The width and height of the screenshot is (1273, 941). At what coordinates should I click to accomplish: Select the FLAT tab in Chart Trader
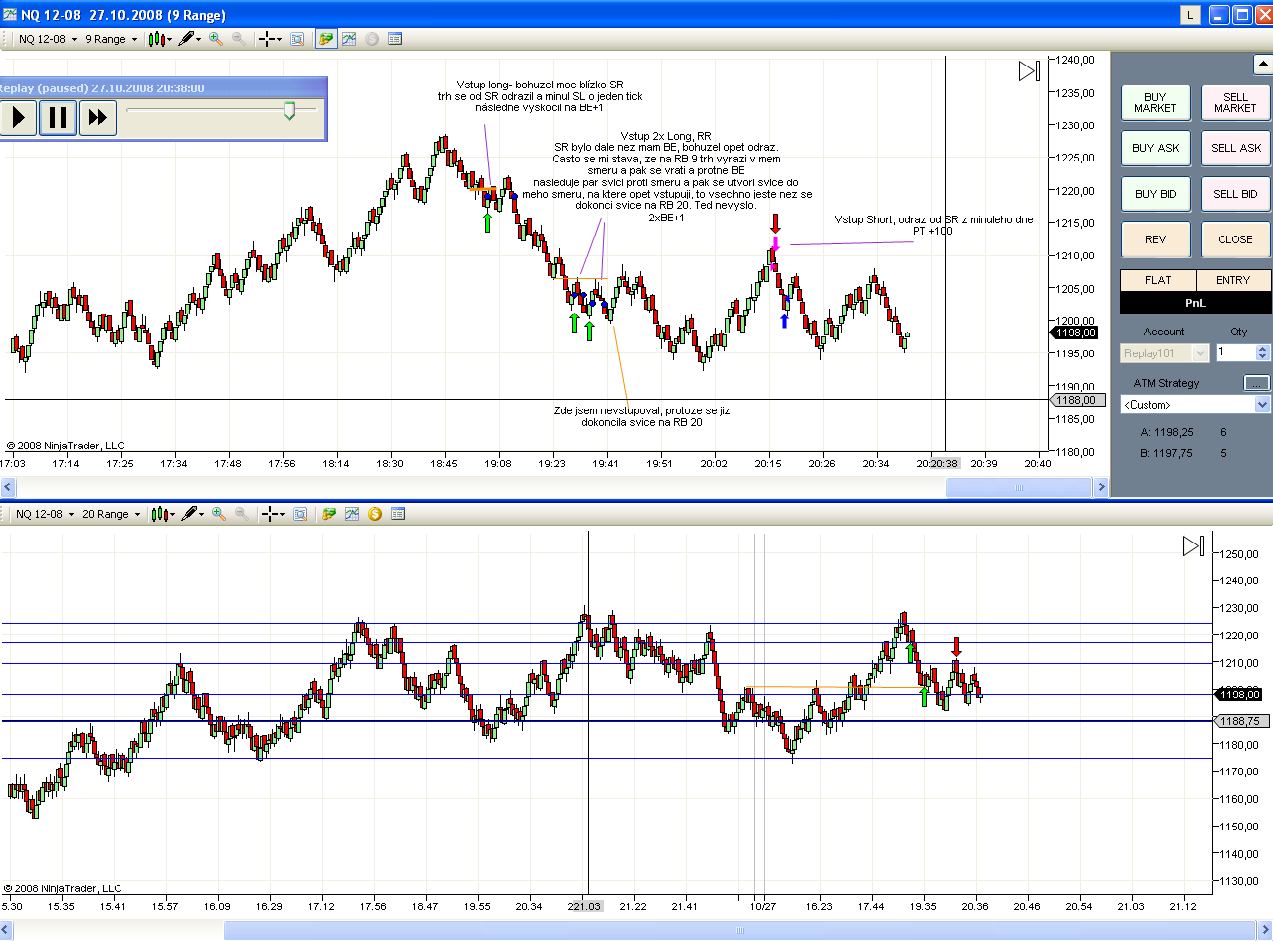pos(1158,281)
